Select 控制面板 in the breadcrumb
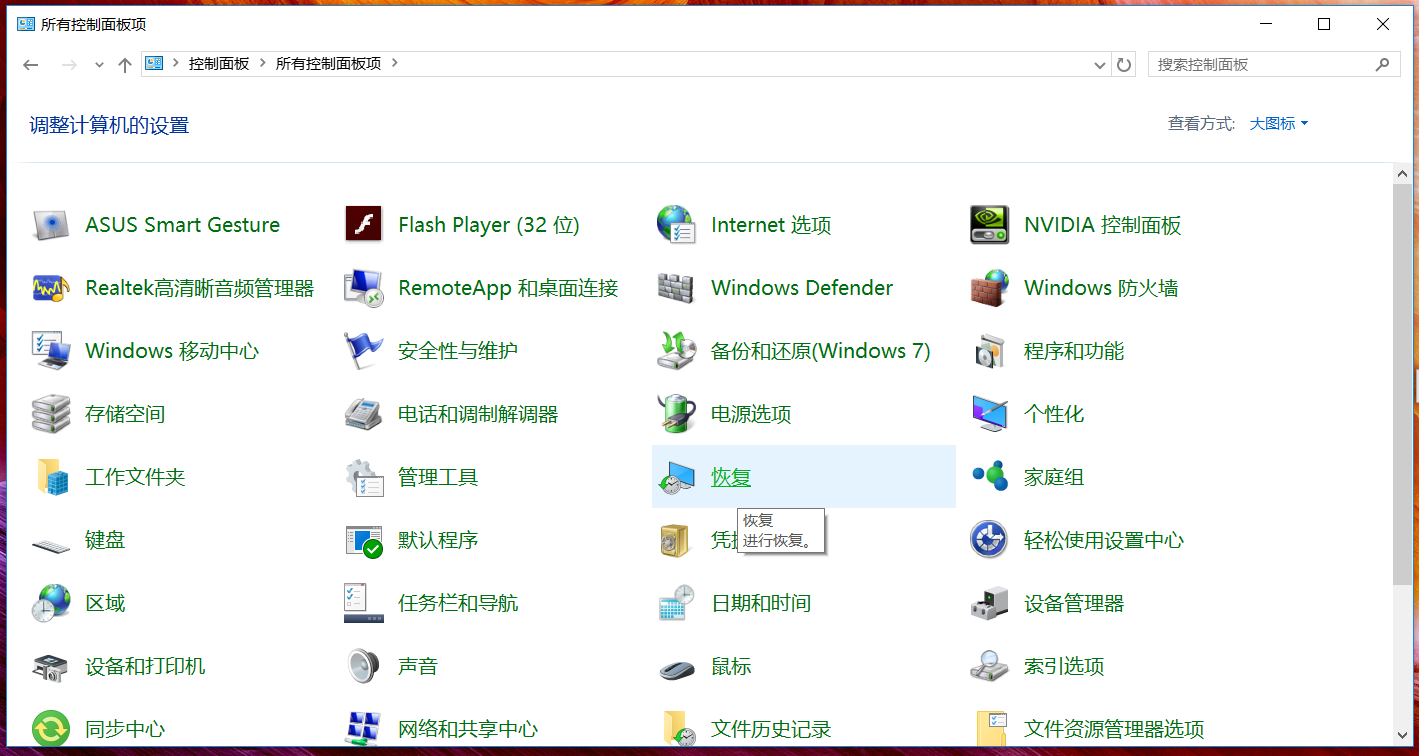This screenshot has width=1419, height=756. 219,63
